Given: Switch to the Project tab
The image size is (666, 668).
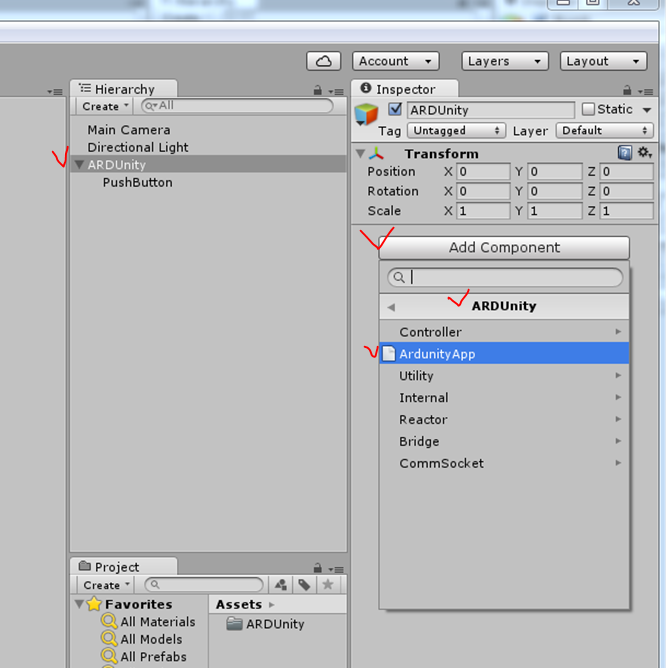Looking at the screenshot, I should click(x=124, y=567).
